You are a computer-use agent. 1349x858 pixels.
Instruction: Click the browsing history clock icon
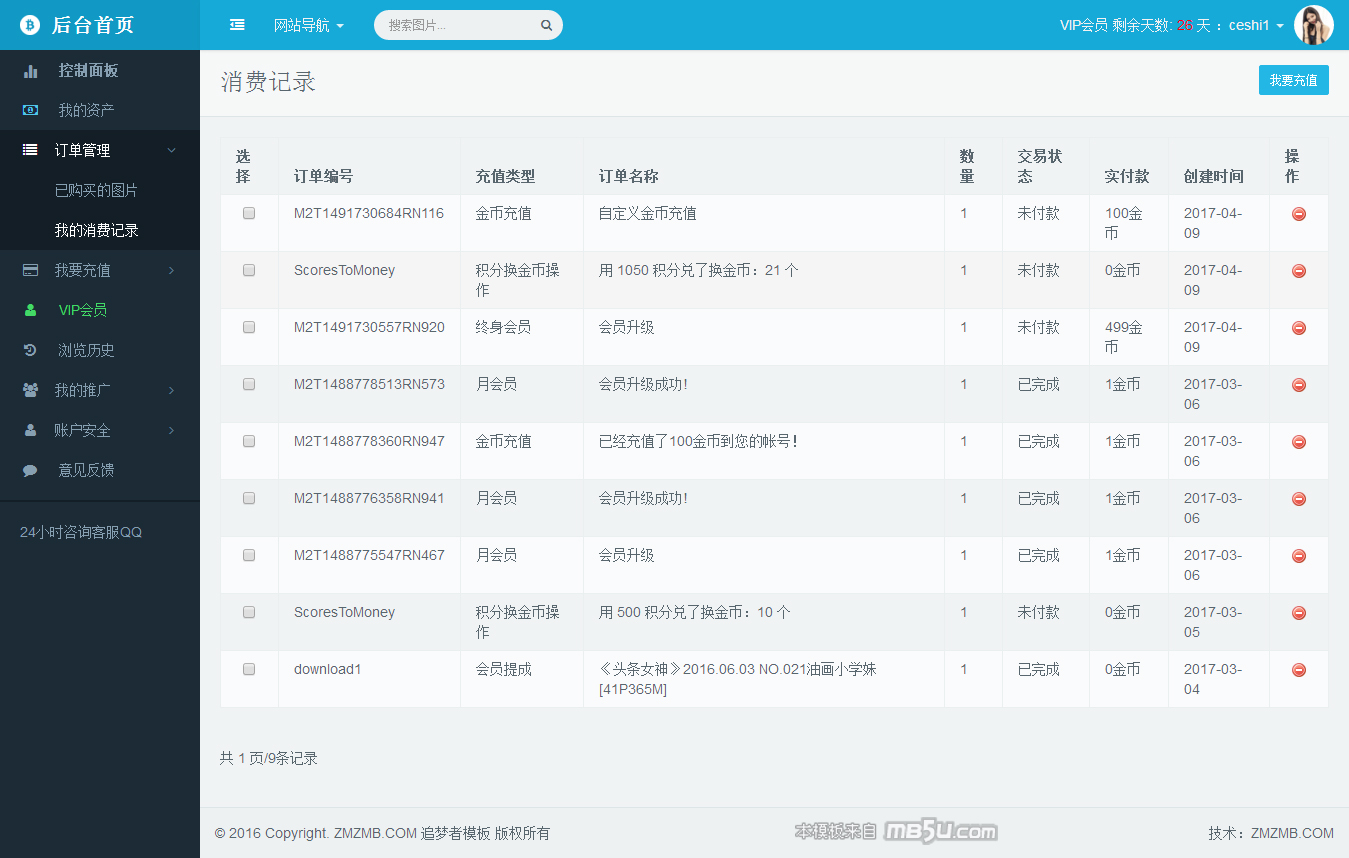(x=31, y=350)
